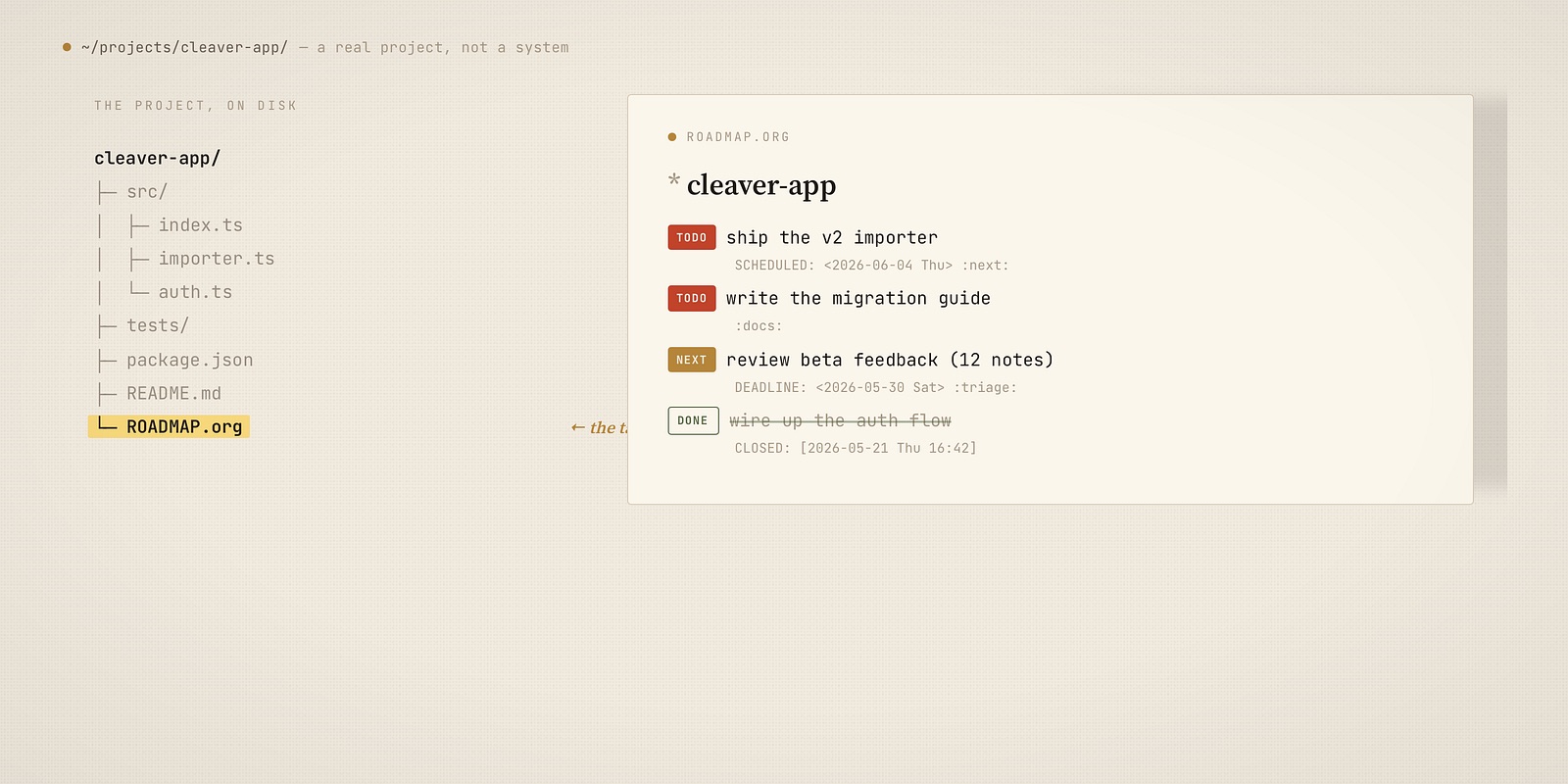
Task: Click the cleaver-app title in the roadmap card
Action: tap(761, 185)
